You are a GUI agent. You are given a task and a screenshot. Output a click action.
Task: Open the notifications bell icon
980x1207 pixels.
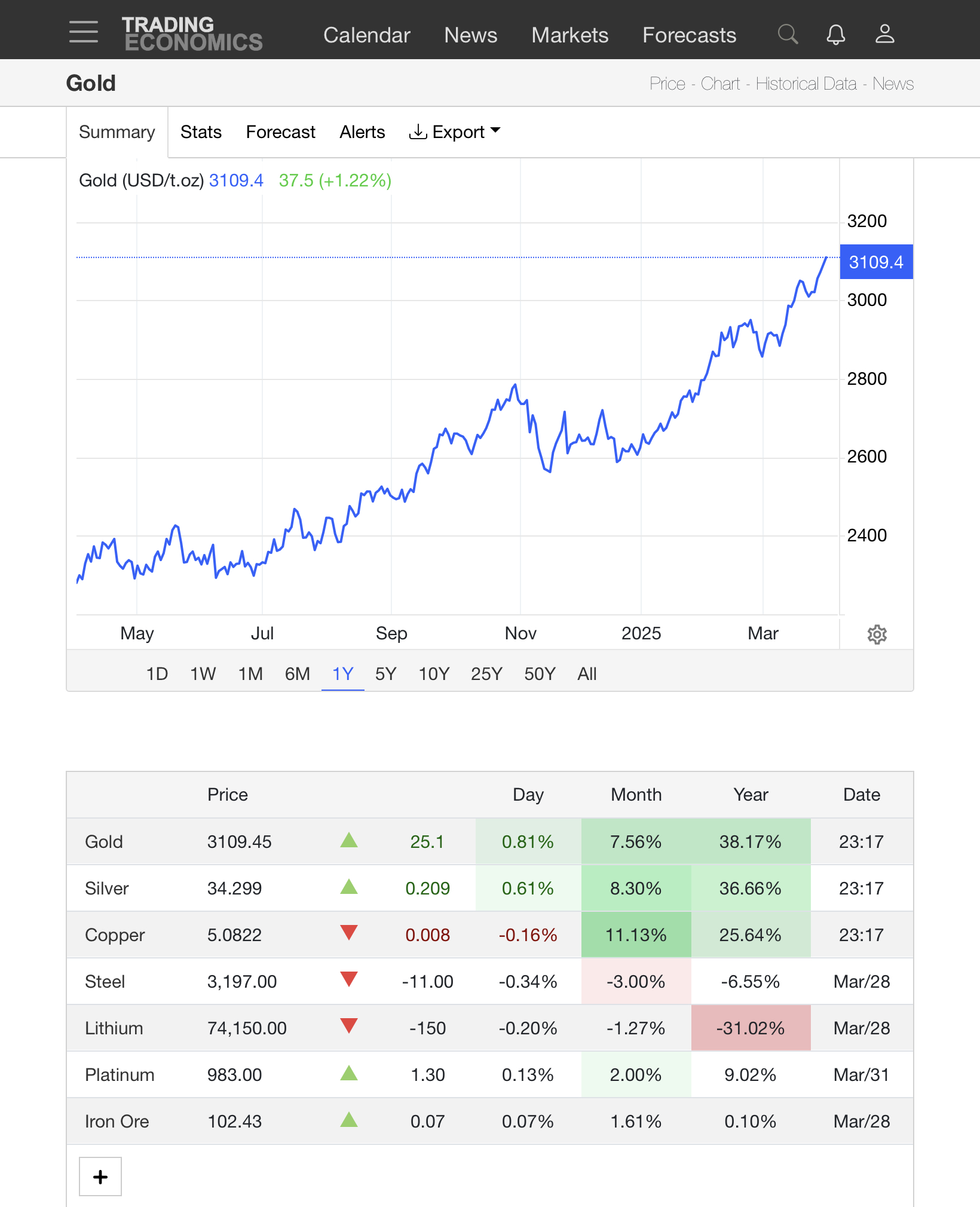point(836,34)
